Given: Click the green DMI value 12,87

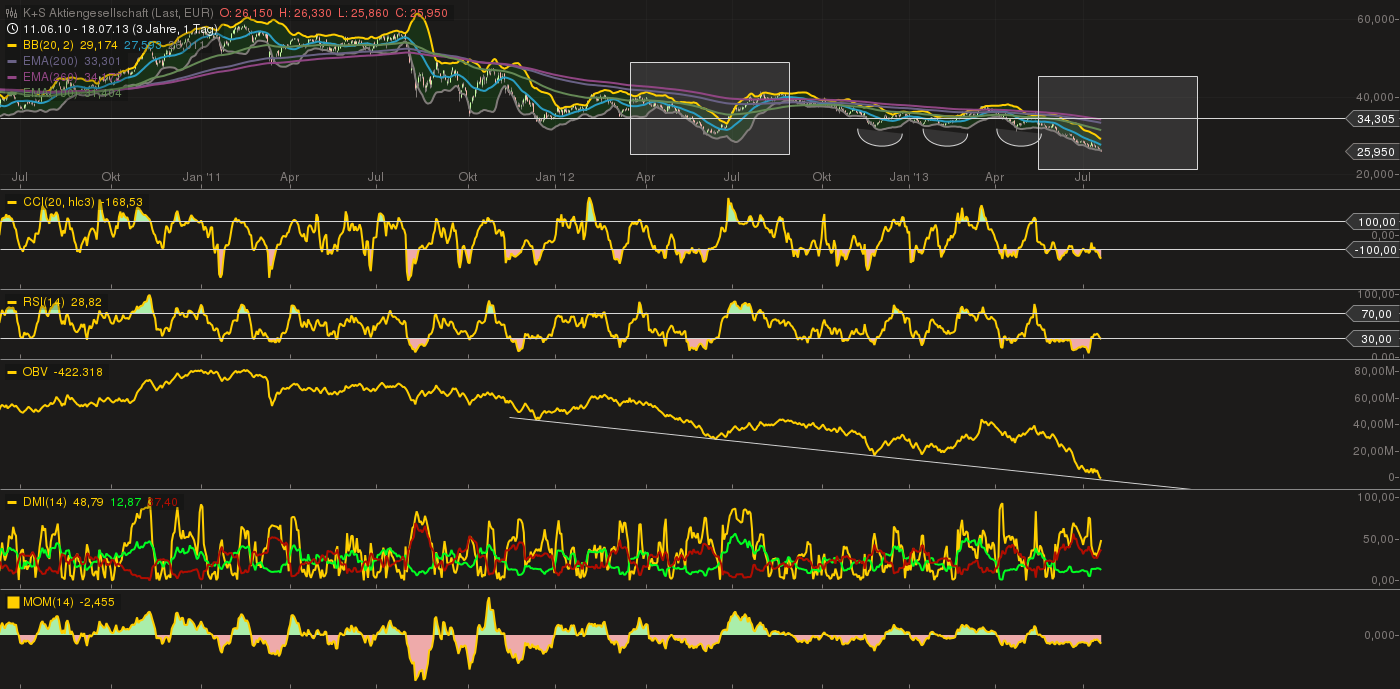Looking at the screenshot, I should coord(126,502).
